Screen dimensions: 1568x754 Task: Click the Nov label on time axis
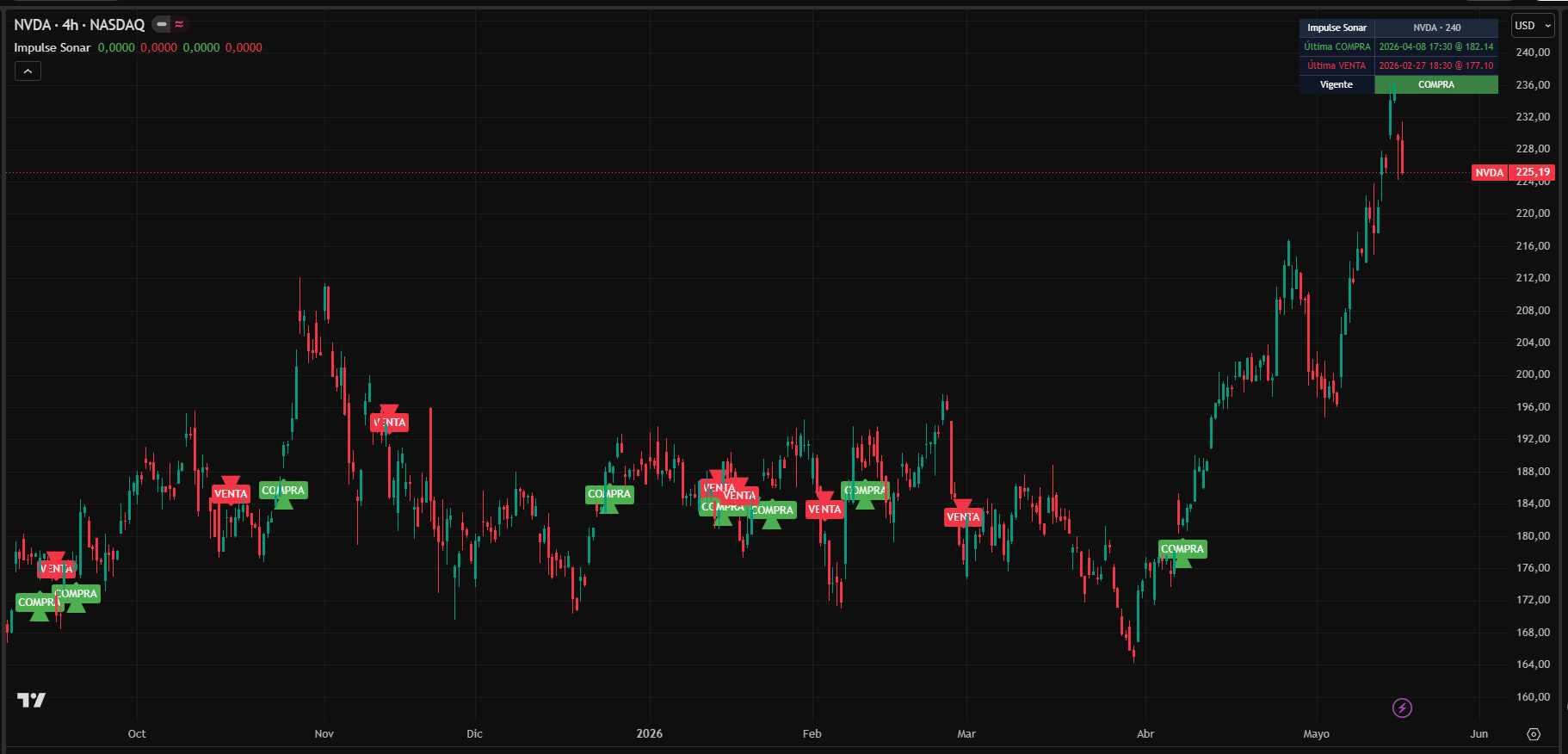pyautogui.click(x=324, y=734)
